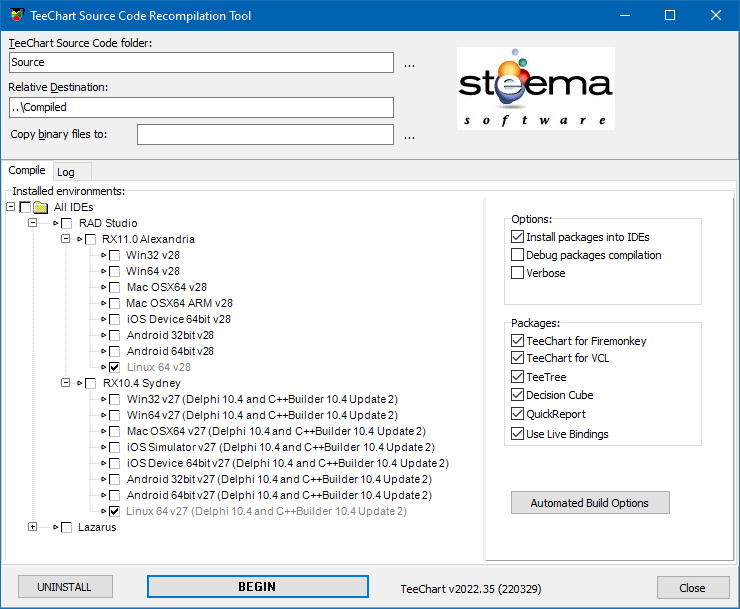Check the RAD Studio checkbox
Viewport: 740px width, 609px height.
(67, 223)
